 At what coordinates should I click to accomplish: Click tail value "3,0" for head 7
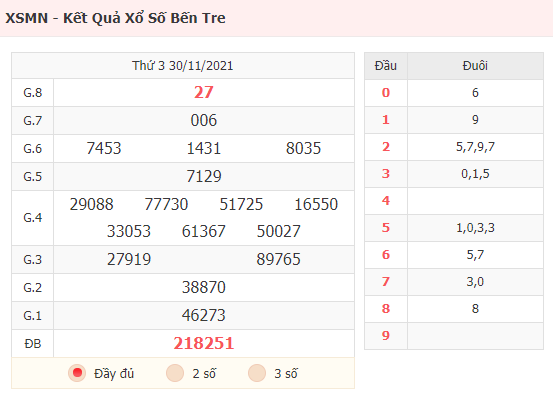pos(475,282)
